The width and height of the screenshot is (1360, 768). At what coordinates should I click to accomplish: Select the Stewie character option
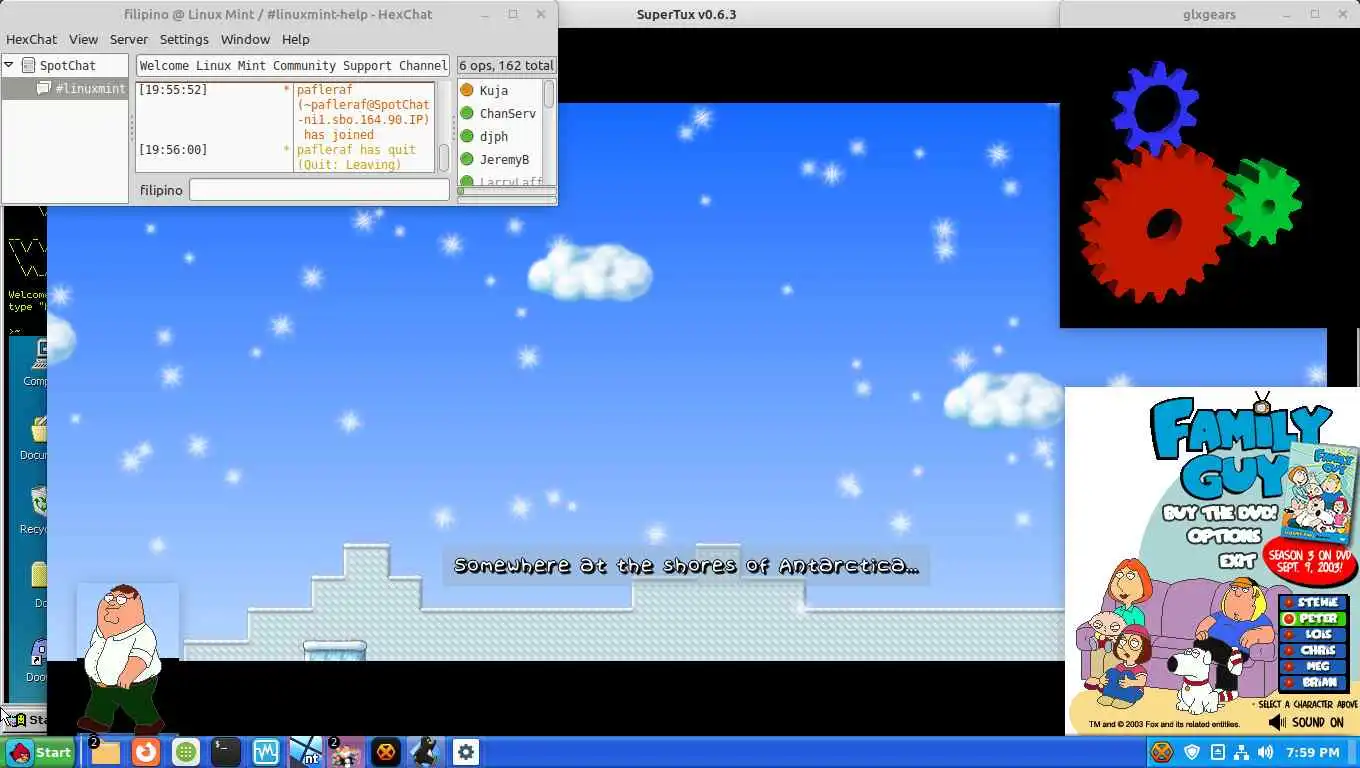pos(1313,602)
